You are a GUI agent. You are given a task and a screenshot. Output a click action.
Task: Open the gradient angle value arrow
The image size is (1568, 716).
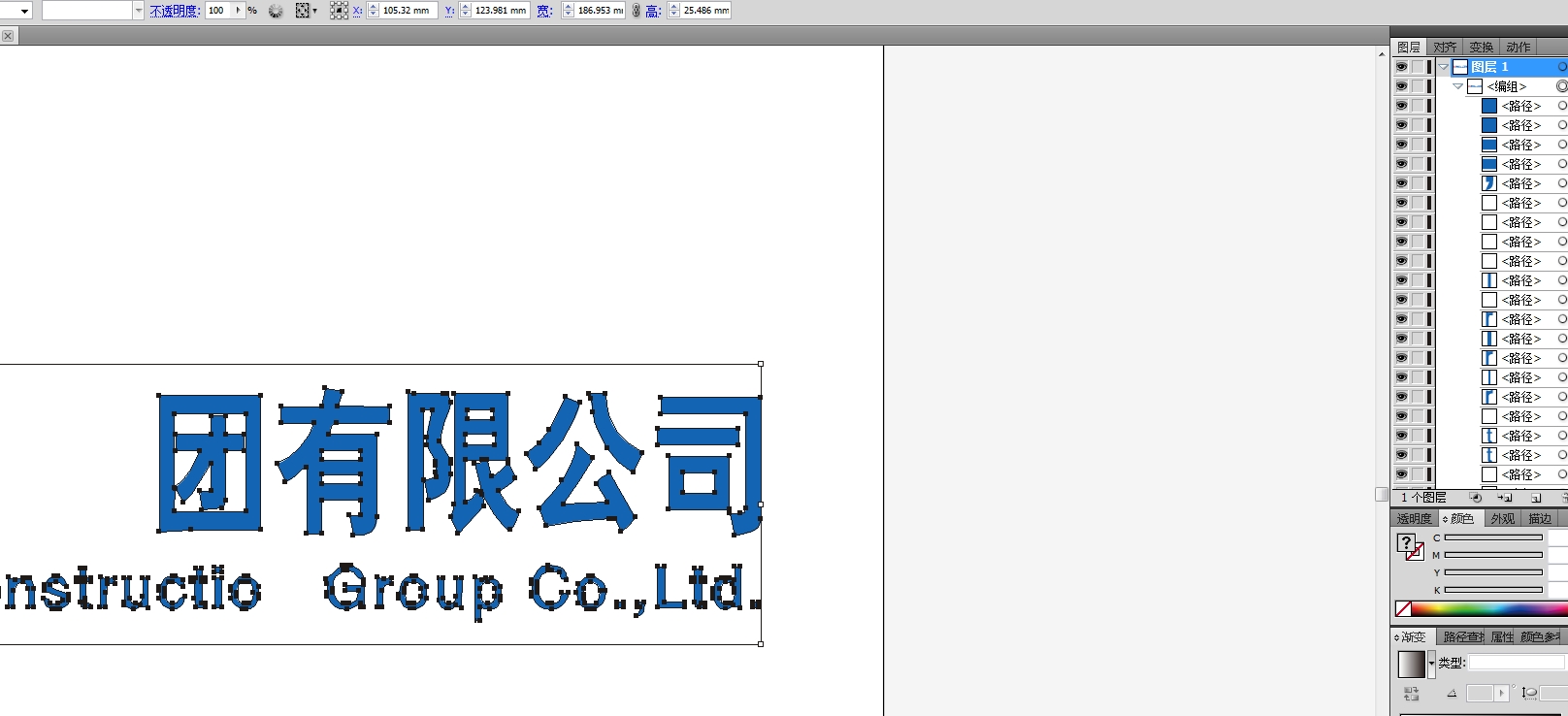(1502, 693)
